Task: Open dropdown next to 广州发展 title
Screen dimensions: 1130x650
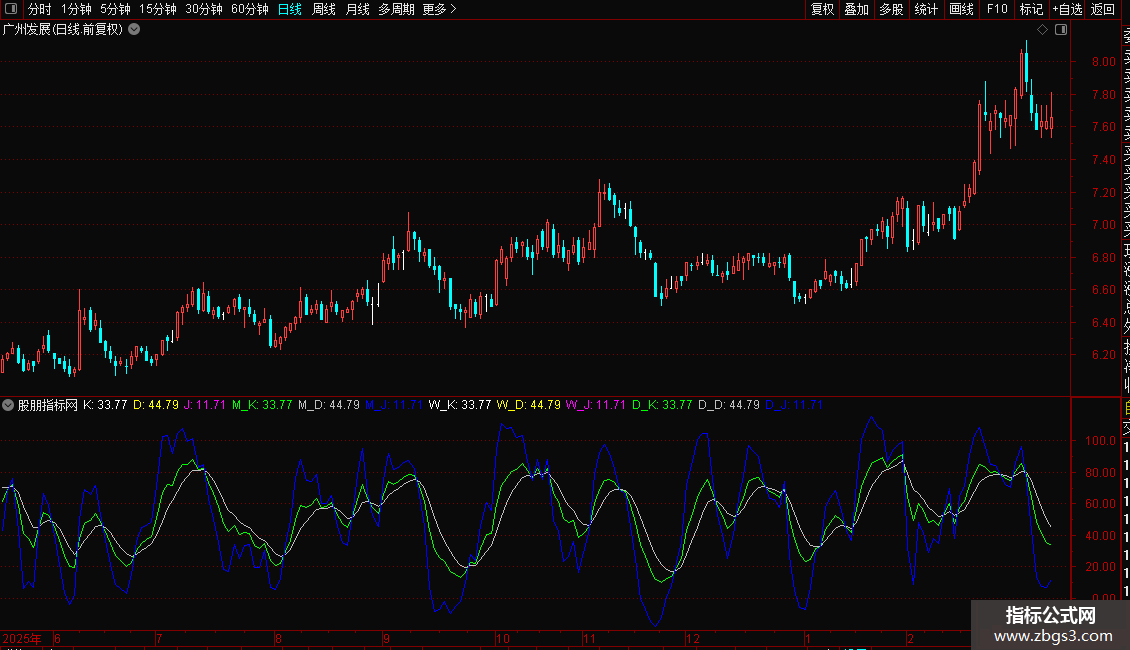Action: (x=134, y=30)
